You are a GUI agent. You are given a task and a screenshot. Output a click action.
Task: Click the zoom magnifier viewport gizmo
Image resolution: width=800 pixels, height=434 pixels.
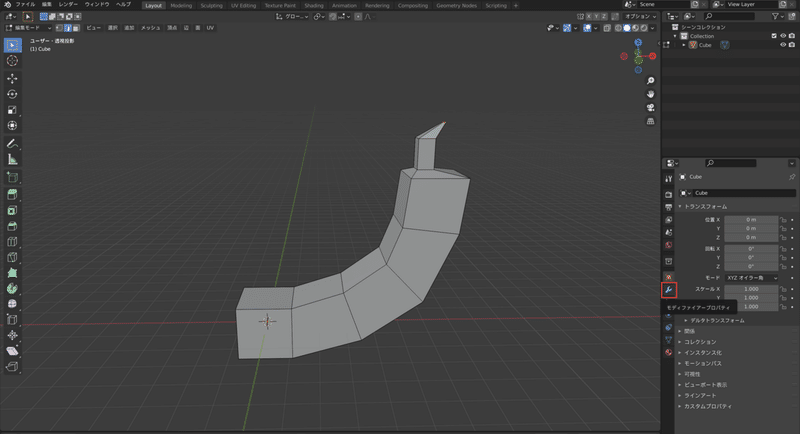[650, 80]
